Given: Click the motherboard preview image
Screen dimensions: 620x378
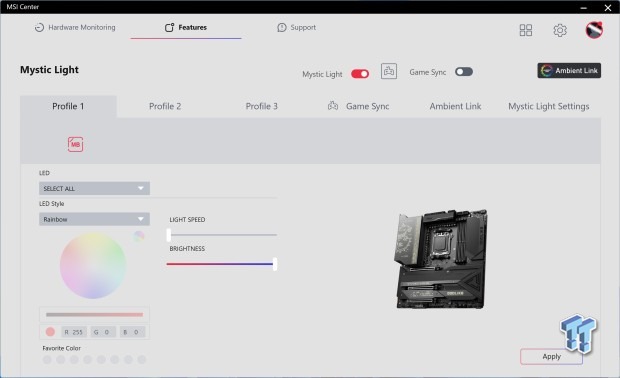Looking at the screenshot, I should 440,259.
